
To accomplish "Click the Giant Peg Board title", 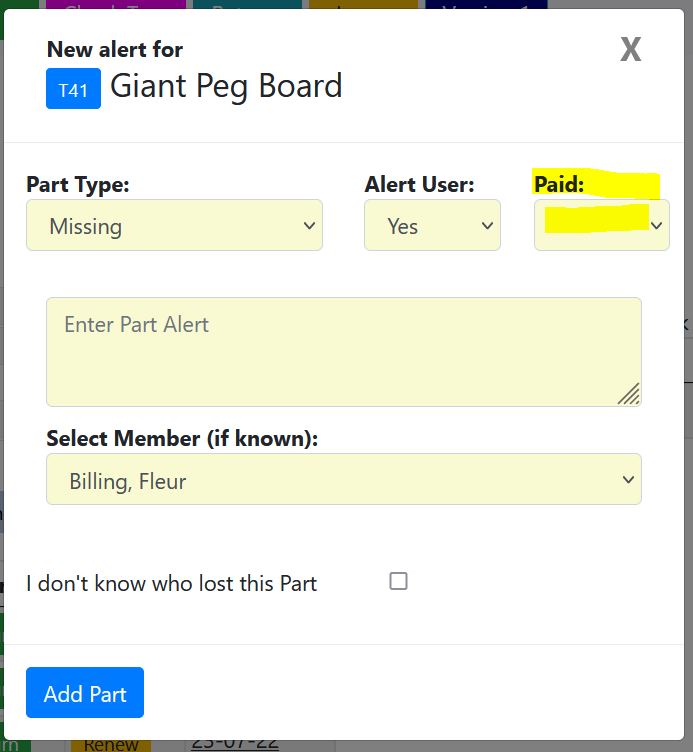I will tap(226, 87).
